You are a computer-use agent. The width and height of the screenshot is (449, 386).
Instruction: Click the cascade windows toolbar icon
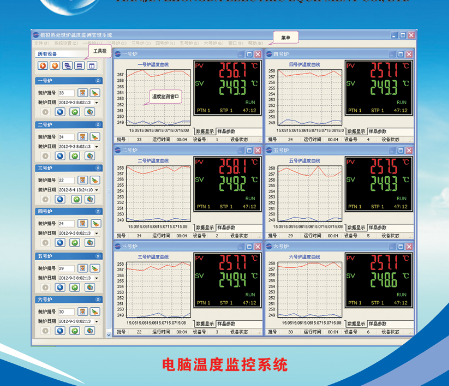tap(67, 66)
